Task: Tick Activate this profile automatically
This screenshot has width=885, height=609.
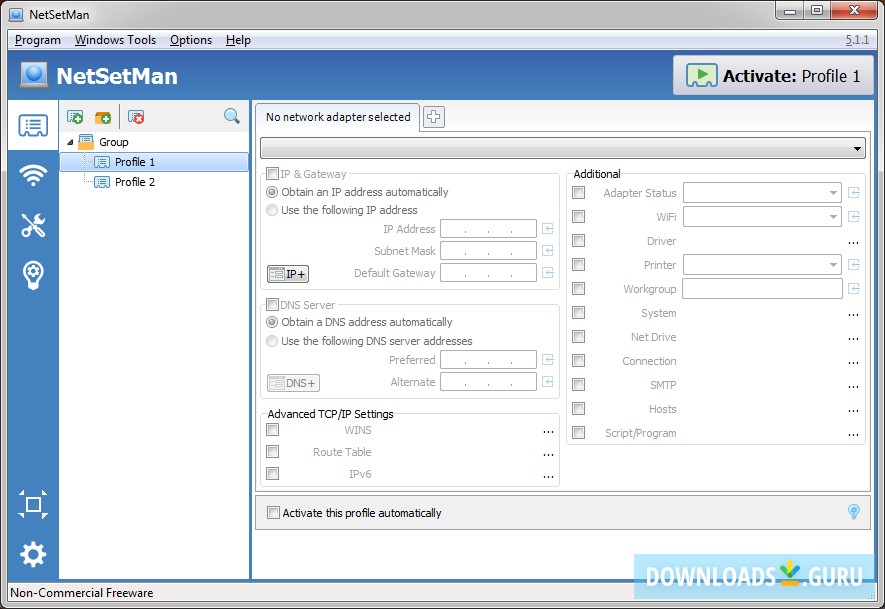Action: [x=273, y=512]
